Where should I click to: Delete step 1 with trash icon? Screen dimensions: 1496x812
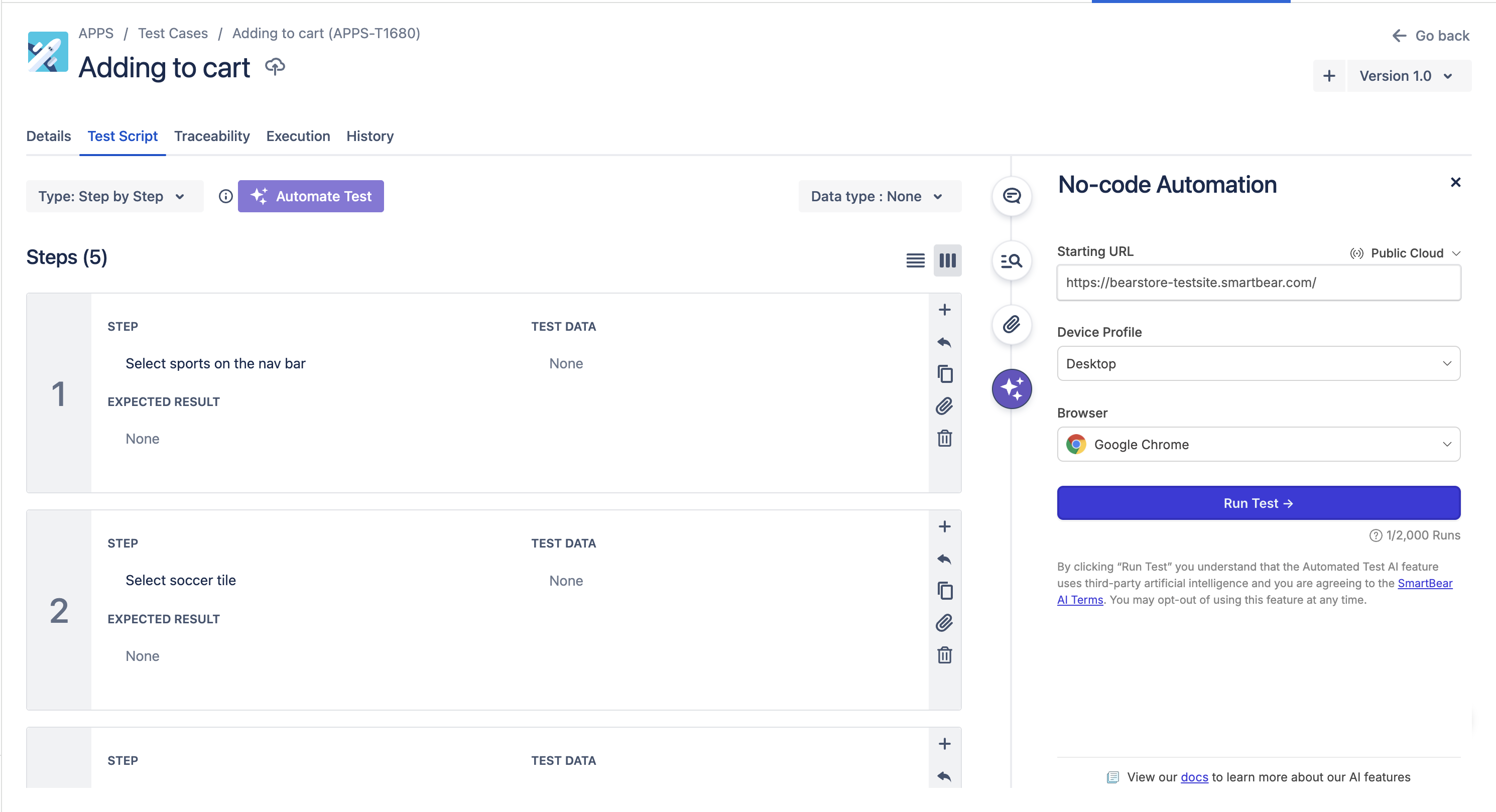click(x=944, y=438)
